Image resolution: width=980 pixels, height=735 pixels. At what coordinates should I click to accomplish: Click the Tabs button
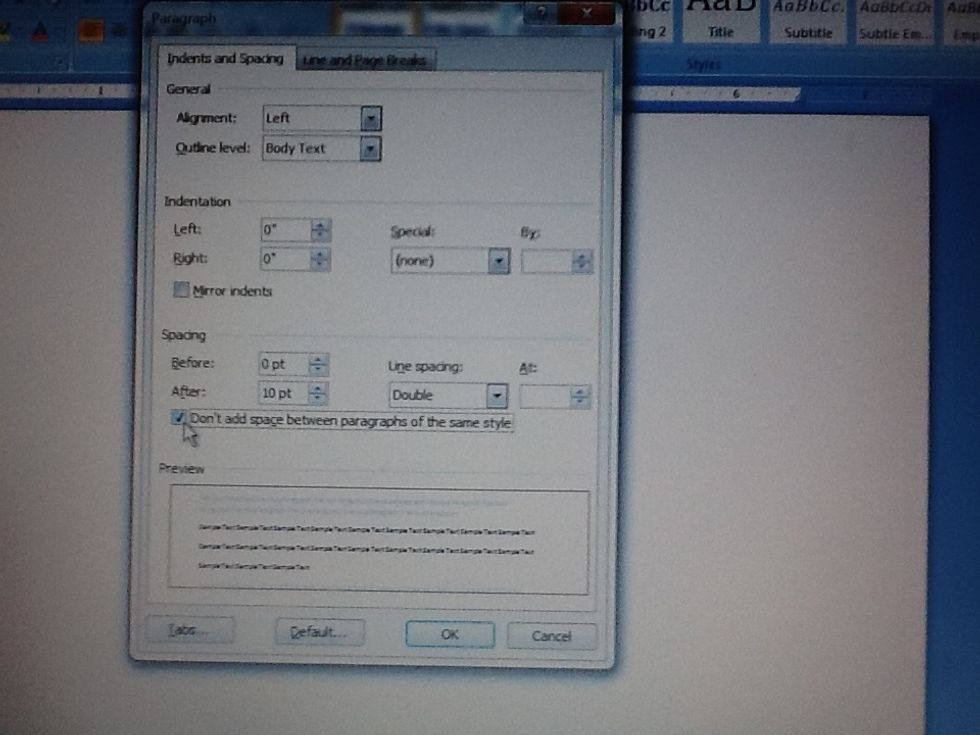190,630
